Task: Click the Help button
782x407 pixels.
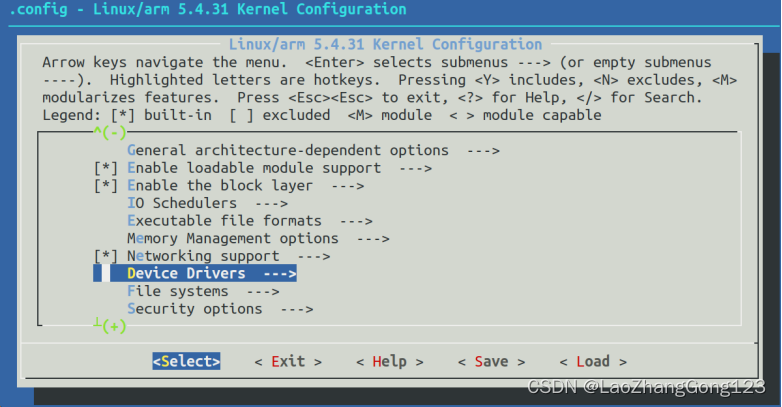Action: tap(390, 361)
